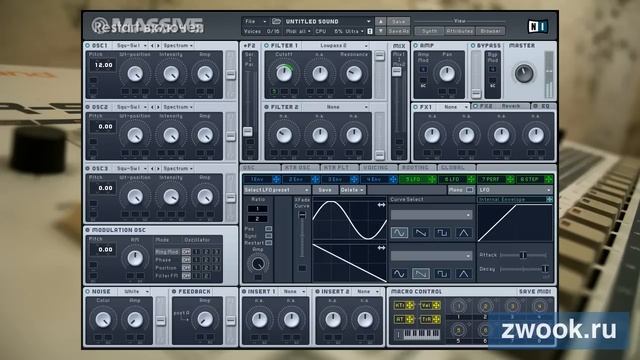
Task: Enable the Noise section power button
Action: click(x=87, y=291)
